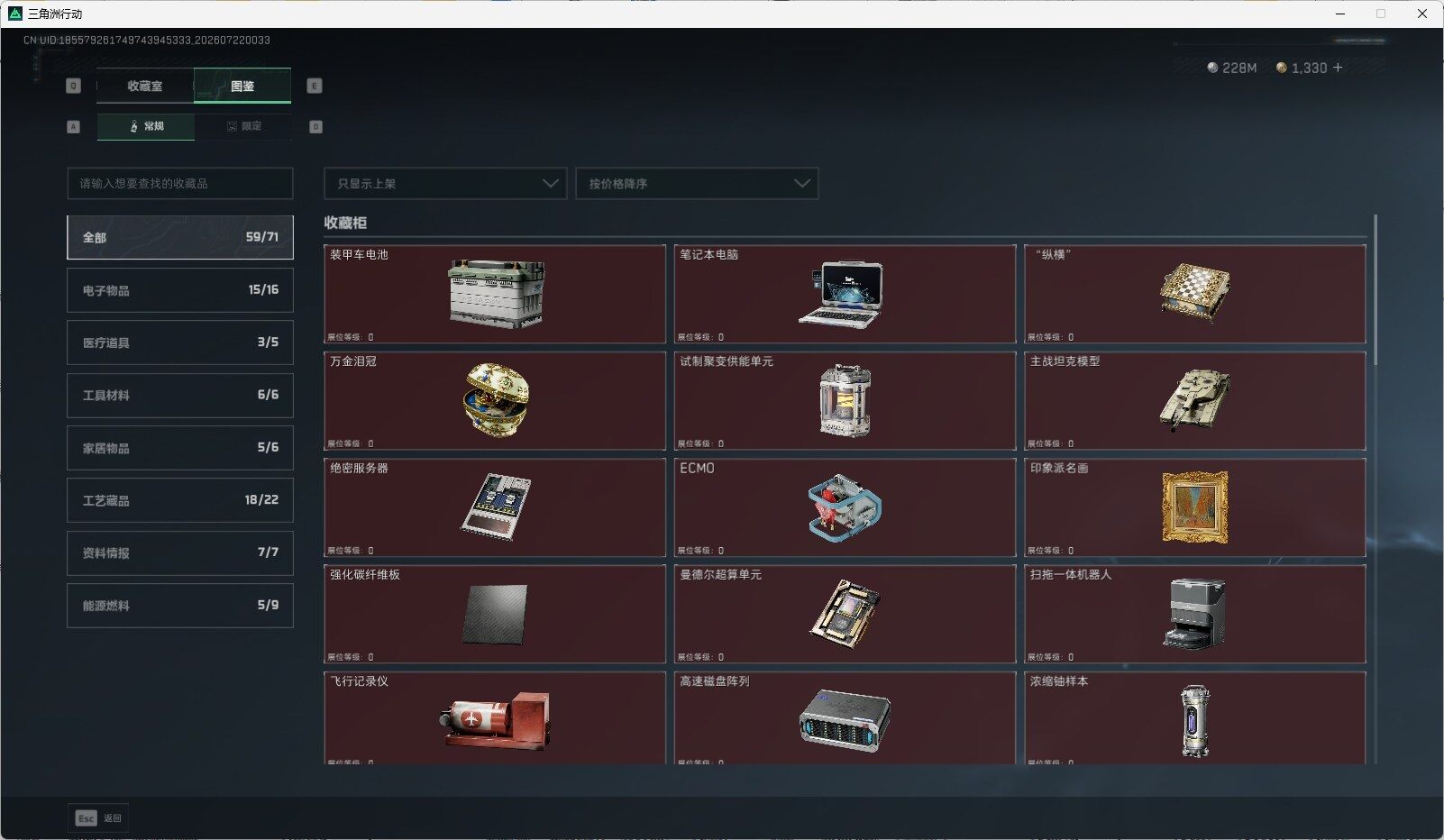Filter by 工艺藏品 18/22 category
This screenshot has width=1444, height=840.
click(x=180, y=500)
